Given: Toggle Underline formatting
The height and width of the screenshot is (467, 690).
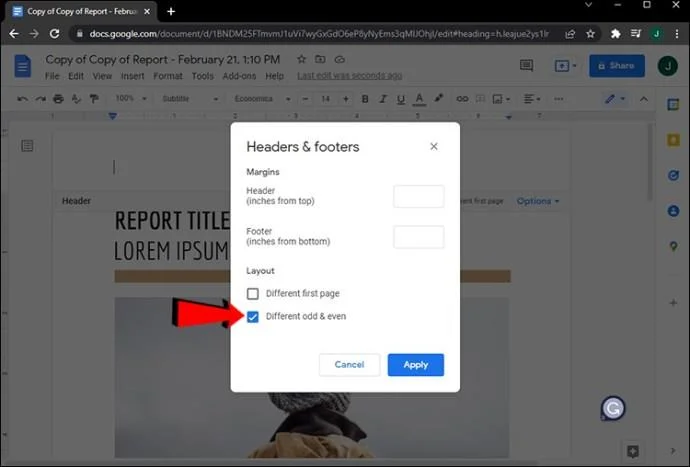Looking at the screenshot, I should coord(400,99).
